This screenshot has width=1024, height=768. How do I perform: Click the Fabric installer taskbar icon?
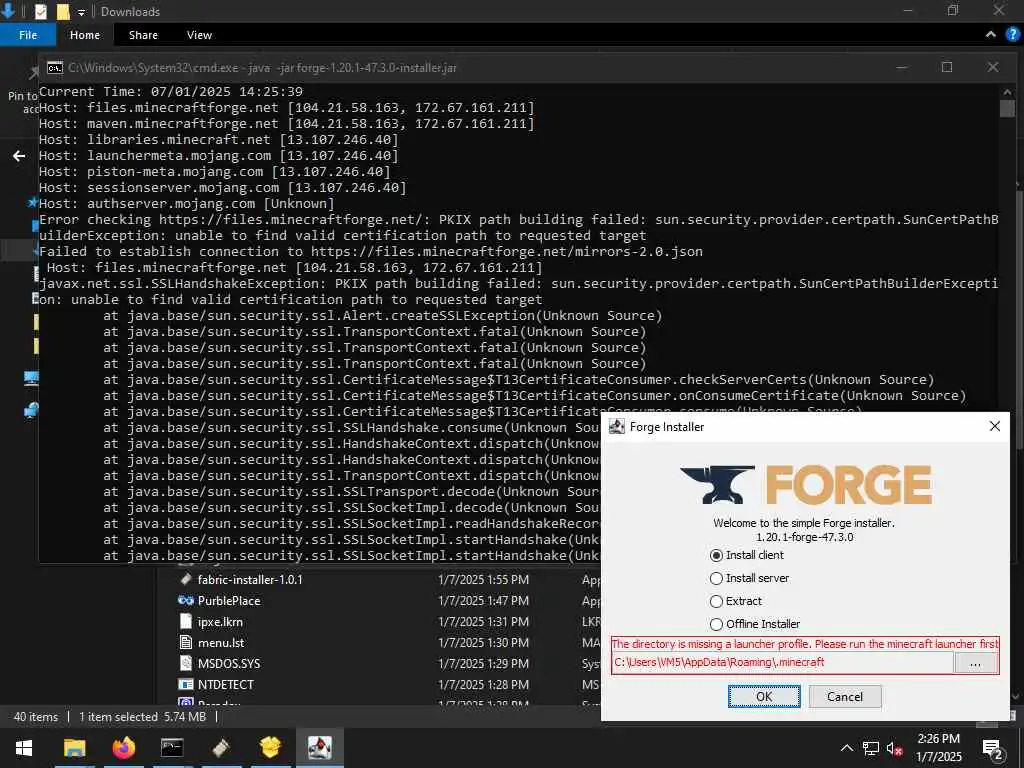(221, 748)
